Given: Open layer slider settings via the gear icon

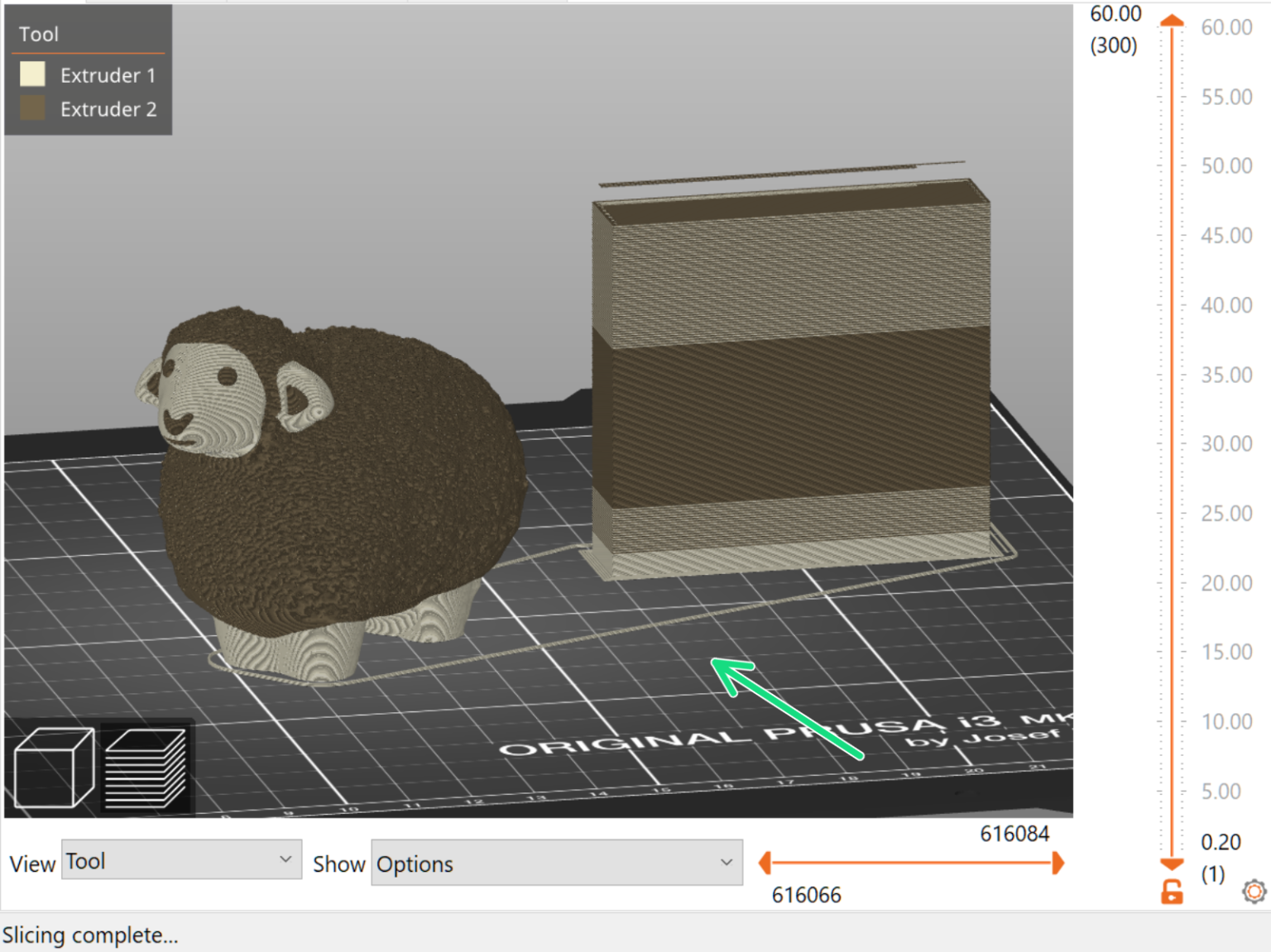Looking at the screenshot, I should click(x=1254, y=892).
